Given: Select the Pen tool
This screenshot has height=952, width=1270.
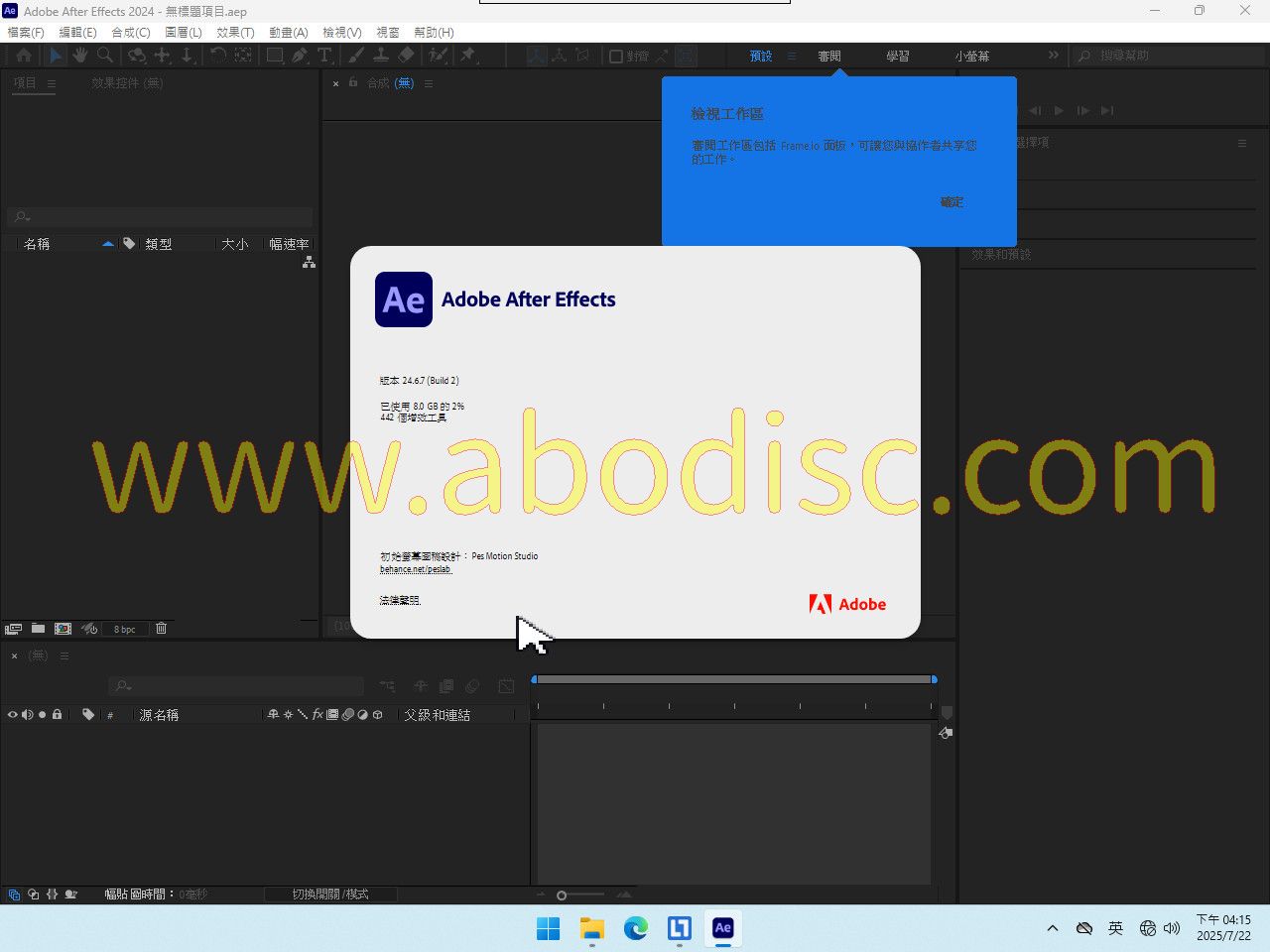Looking at the screenshot, I should tap(300, 56).
